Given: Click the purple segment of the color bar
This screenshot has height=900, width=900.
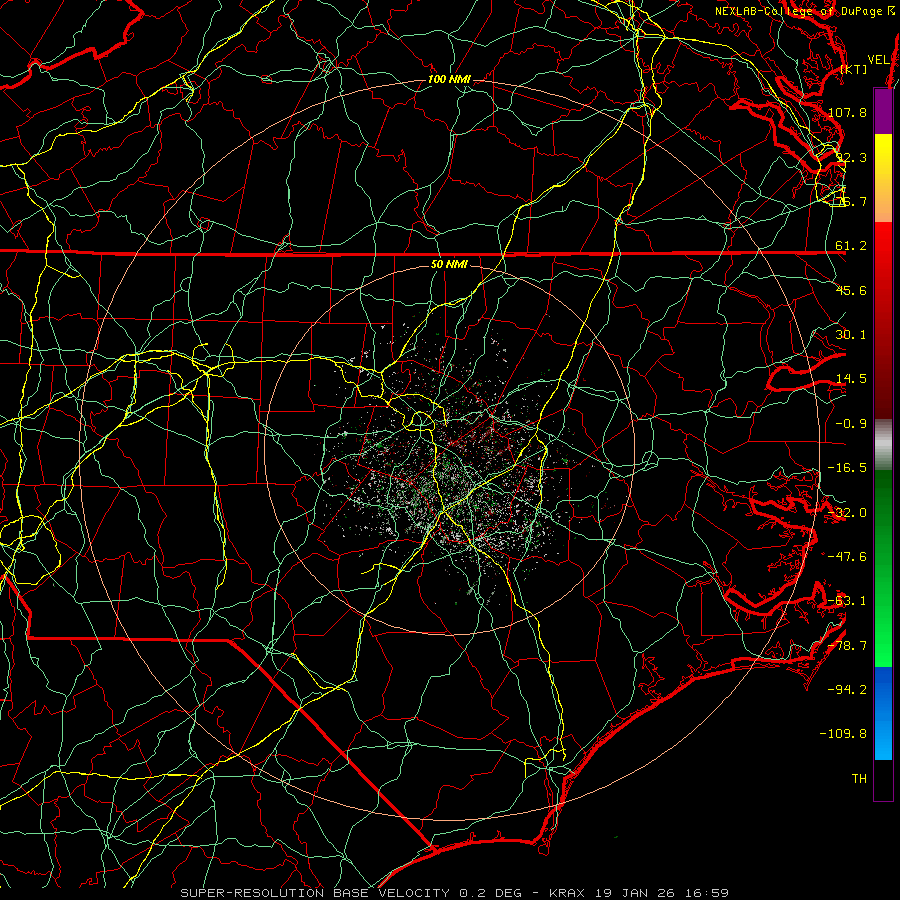Looking at the screenshot, I should point(883,111).
